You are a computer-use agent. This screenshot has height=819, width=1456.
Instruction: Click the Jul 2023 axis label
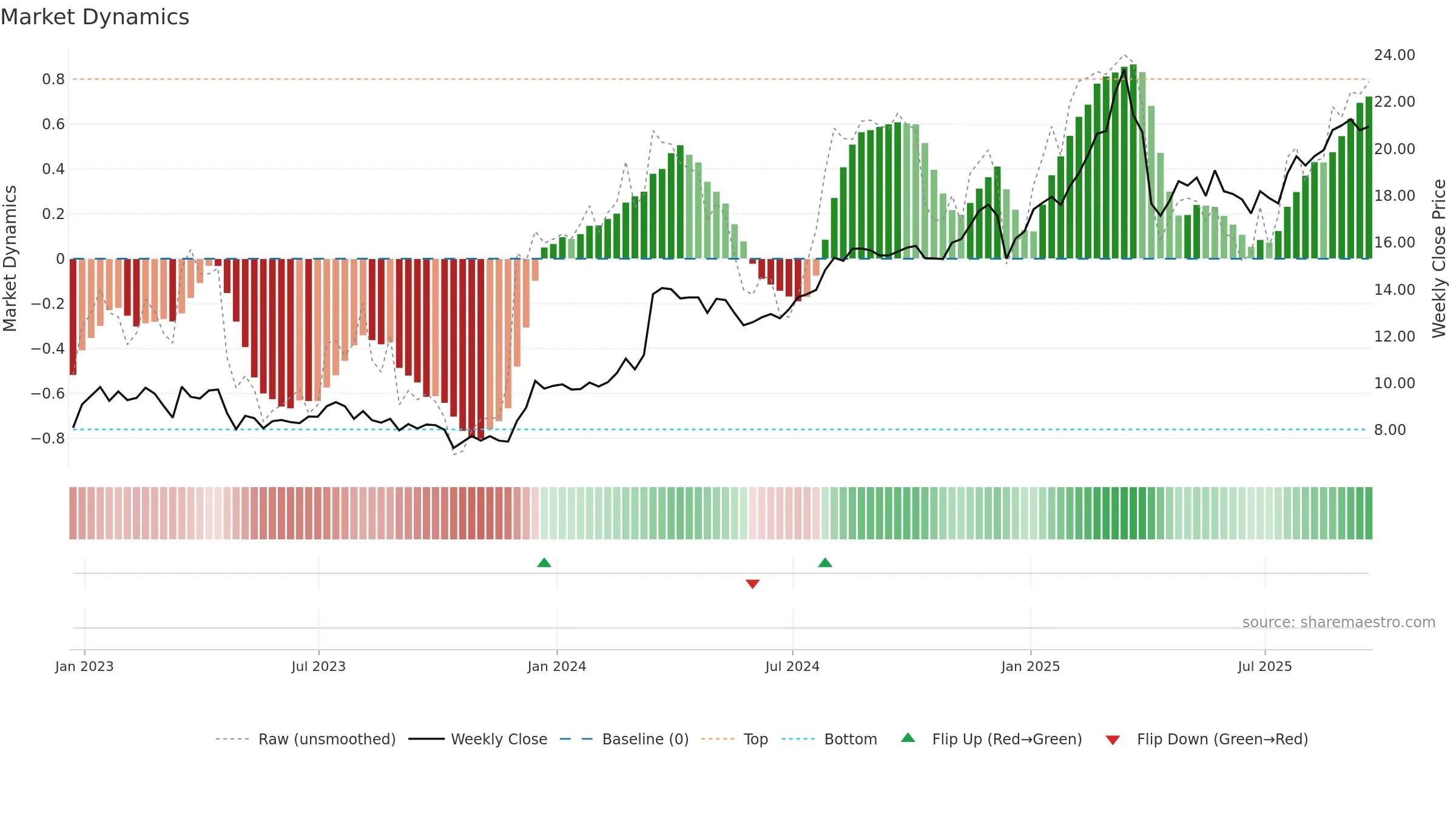pos(318,666)
